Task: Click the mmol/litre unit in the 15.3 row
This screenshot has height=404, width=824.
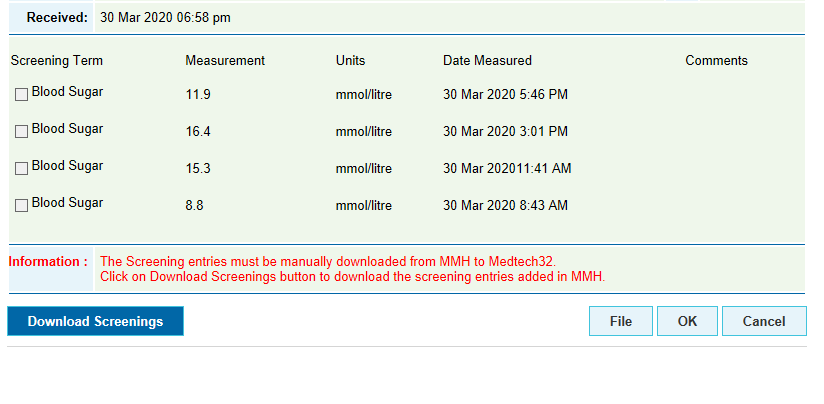Action: [364, 169]
